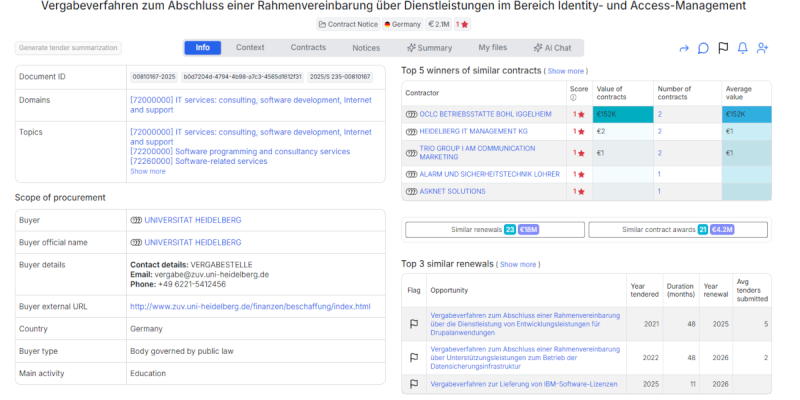The image size is (800, 400).
Task: Open the IBM-Software-Lizenzen opportunity link
Action: 523,384
